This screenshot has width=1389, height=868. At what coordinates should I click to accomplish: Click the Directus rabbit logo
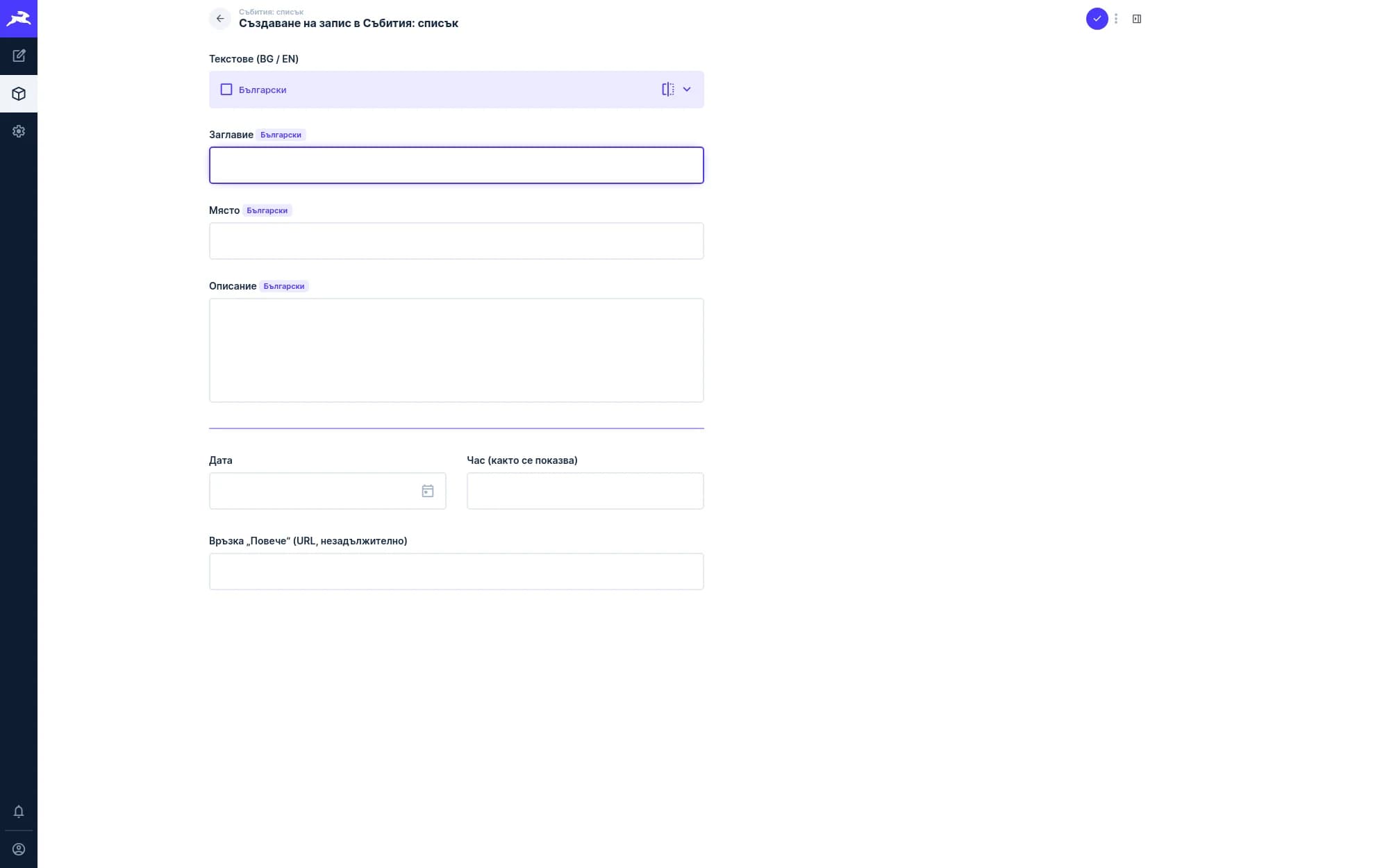click(19, 19)
